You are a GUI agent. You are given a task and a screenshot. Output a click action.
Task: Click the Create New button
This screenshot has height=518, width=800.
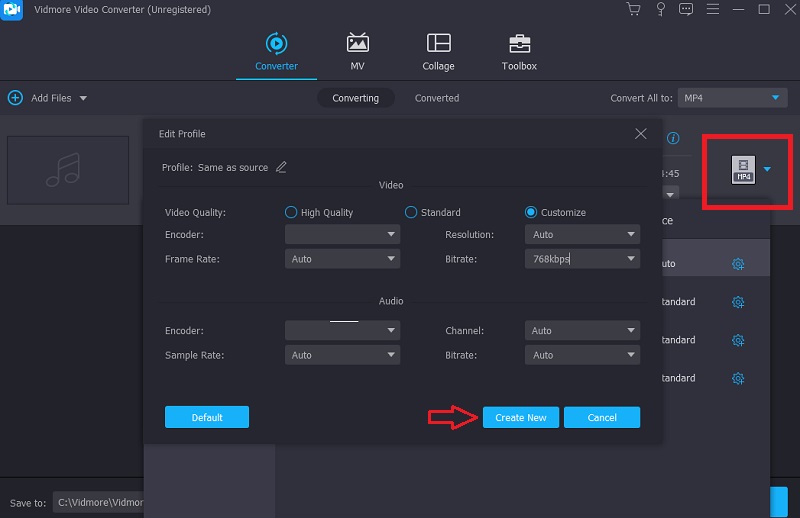pyautogui.click(x=520, y=417)
